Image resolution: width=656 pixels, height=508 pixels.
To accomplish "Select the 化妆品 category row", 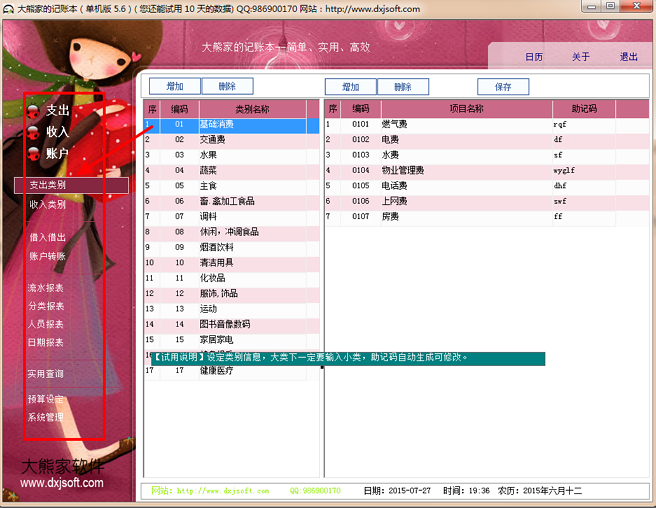I will (x=231, y=278).
